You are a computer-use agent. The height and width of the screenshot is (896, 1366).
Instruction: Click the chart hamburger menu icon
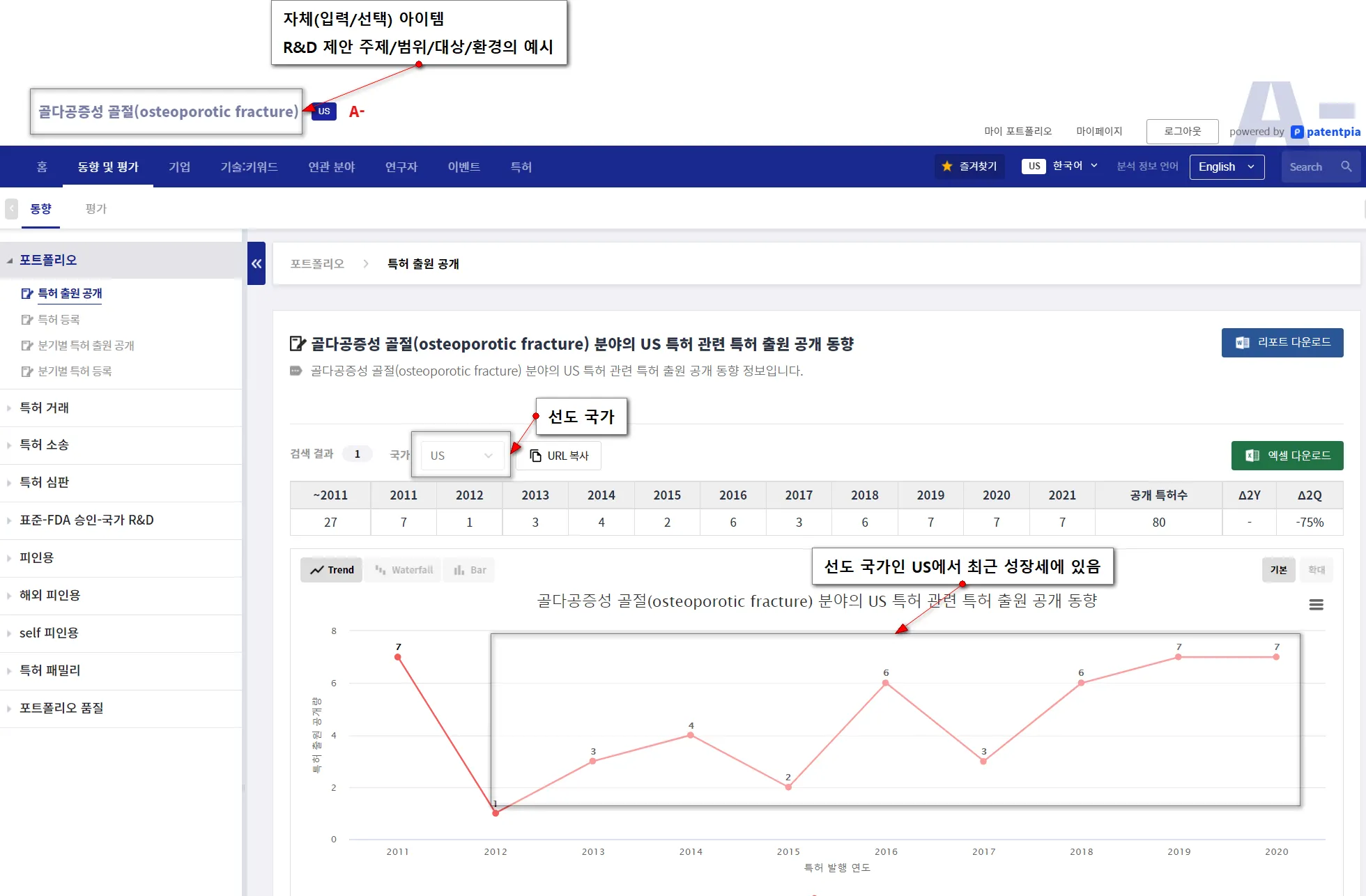(x=1316, y=605)
